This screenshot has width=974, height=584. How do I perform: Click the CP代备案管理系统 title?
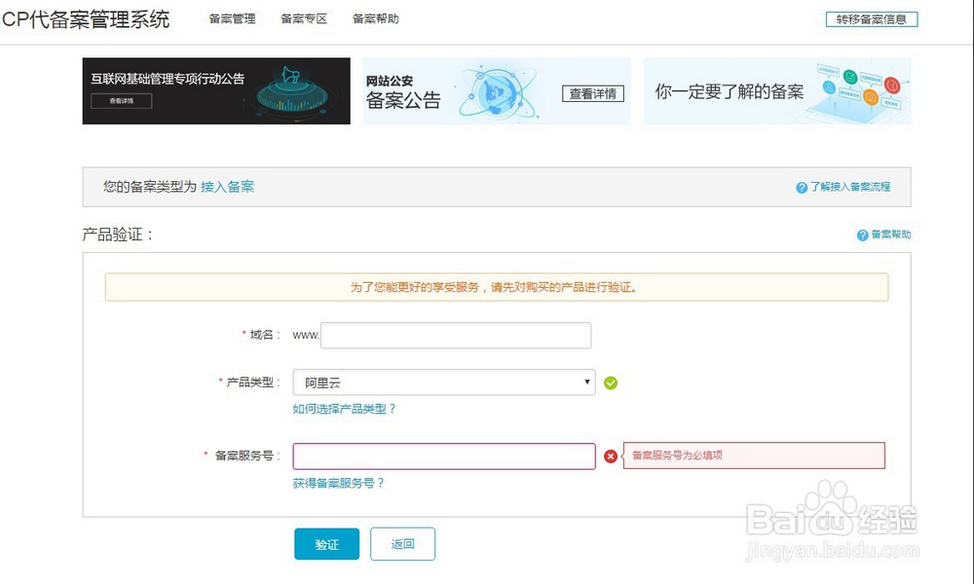tap(86, 19)
